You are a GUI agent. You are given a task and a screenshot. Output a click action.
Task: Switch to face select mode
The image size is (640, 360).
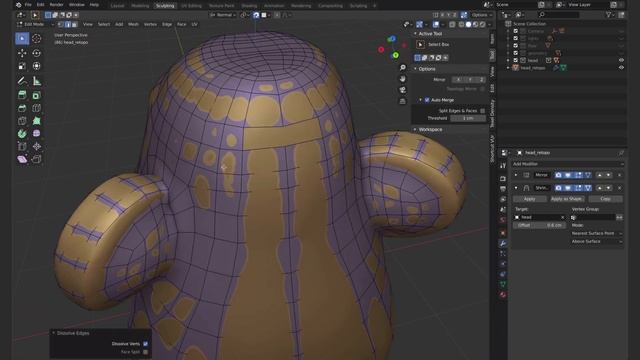click(x=74, y=24)
